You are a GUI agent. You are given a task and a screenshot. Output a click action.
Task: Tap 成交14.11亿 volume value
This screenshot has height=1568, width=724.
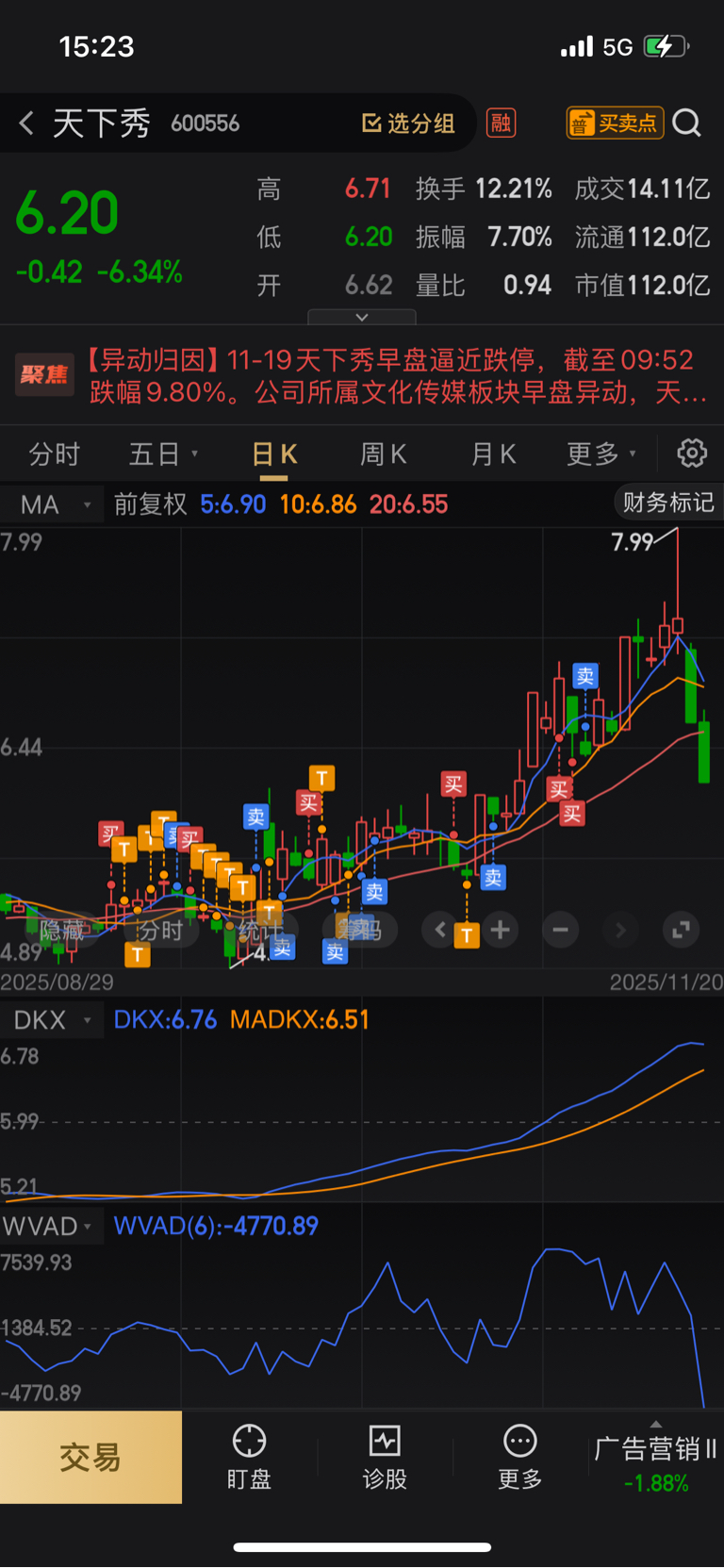(x=642, y=189)
